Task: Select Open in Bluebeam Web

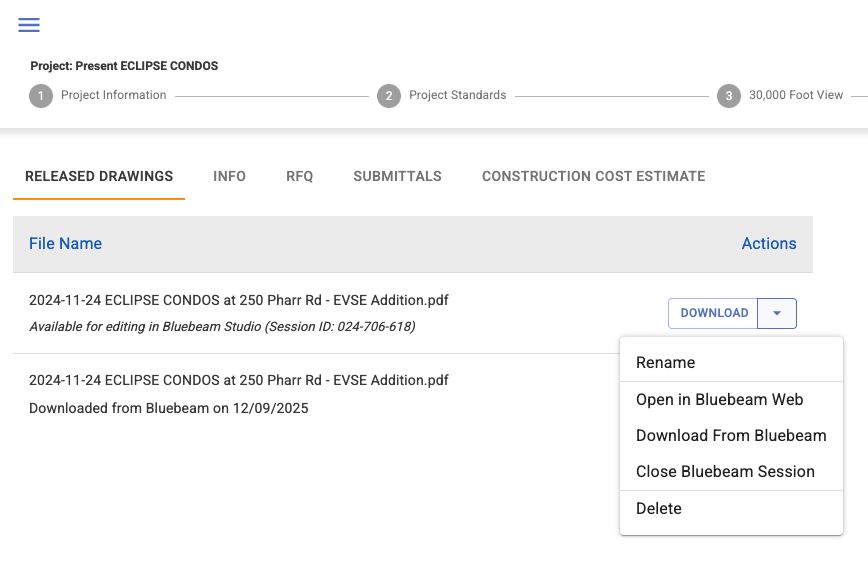Action: [719, 400]
